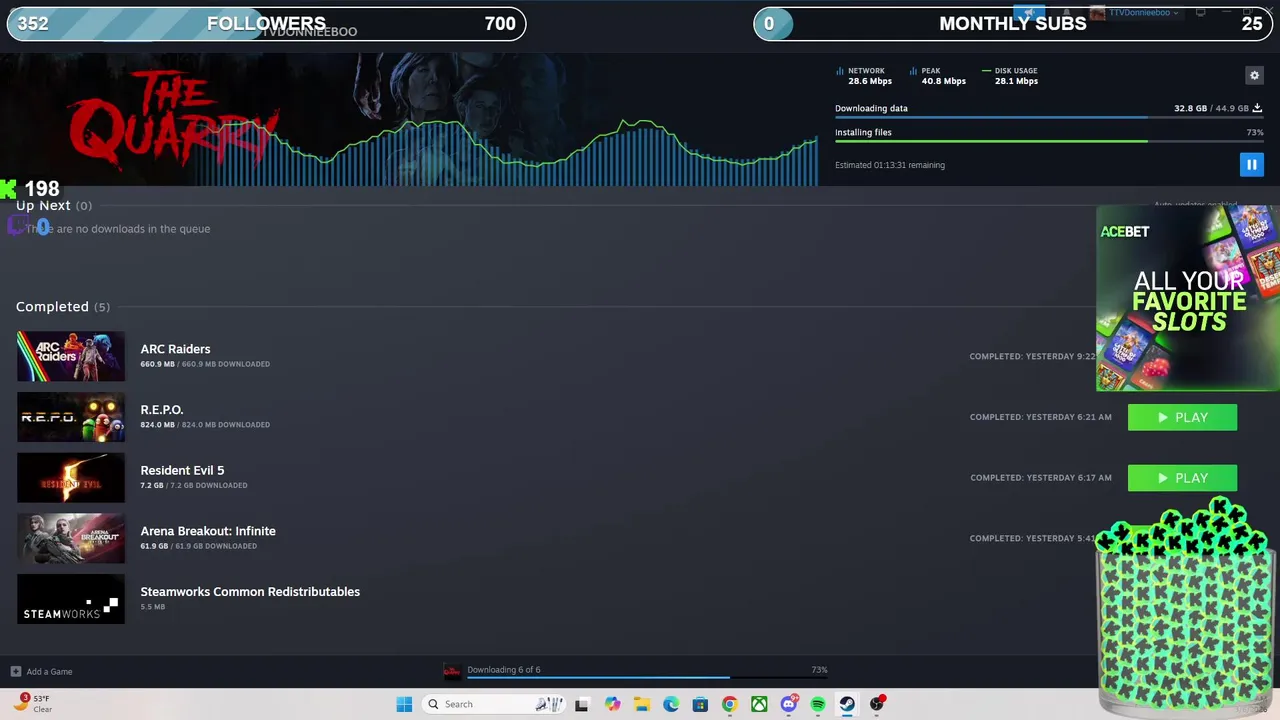Click Network 28.6 Mbps stat
Viewport: 1280px width, 720px height.
(863, 76)
